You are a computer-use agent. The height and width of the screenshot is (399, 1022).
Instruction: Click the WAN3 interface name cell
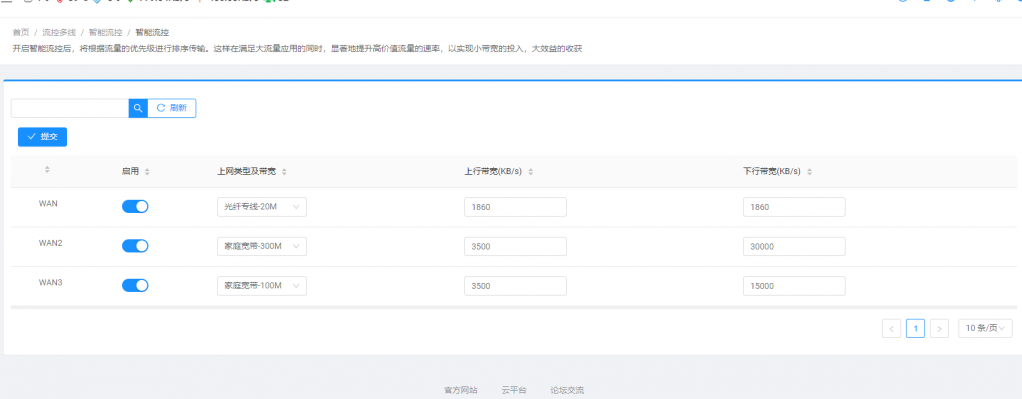click(x=50, y=282)
